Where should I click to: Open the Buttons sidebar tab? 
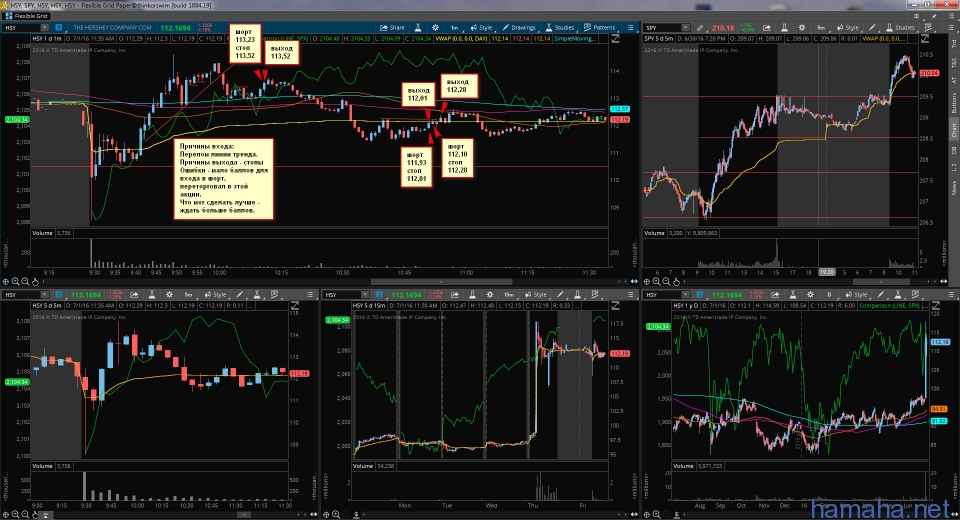[953, 103]
